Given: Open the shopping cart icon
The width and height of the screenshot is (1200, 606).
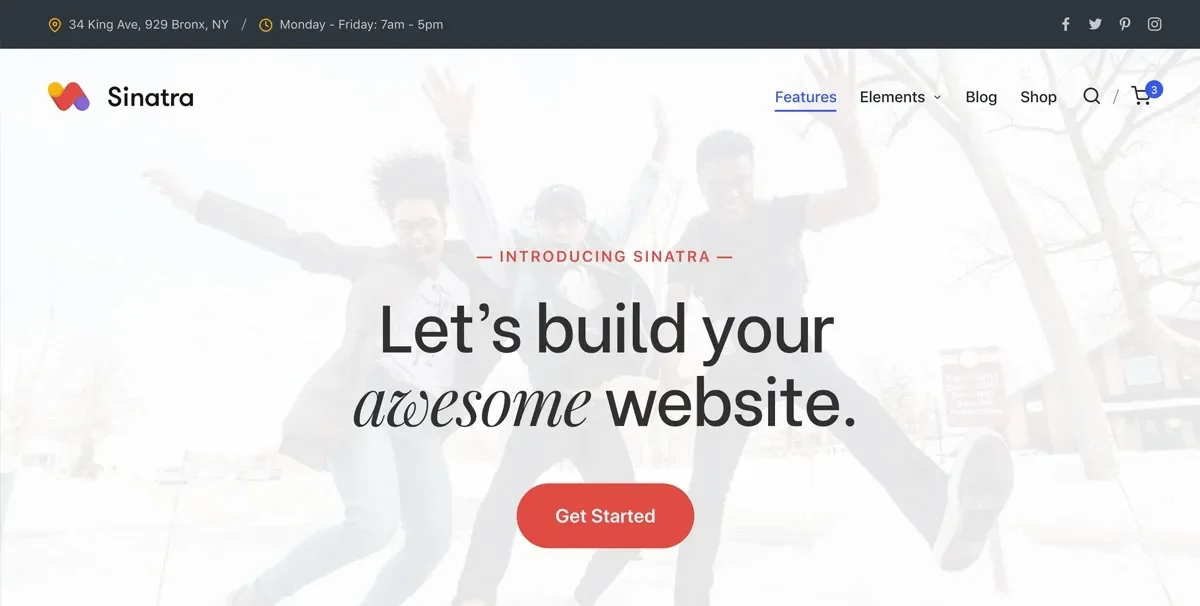Looking at the screenshot, I should point(1141,96).
